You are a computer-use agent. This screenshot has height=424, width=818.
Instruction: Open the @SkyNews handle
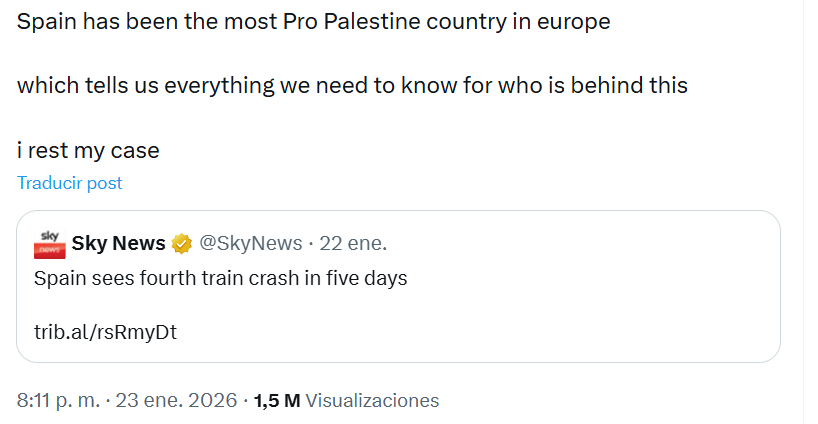coord(249,243)
